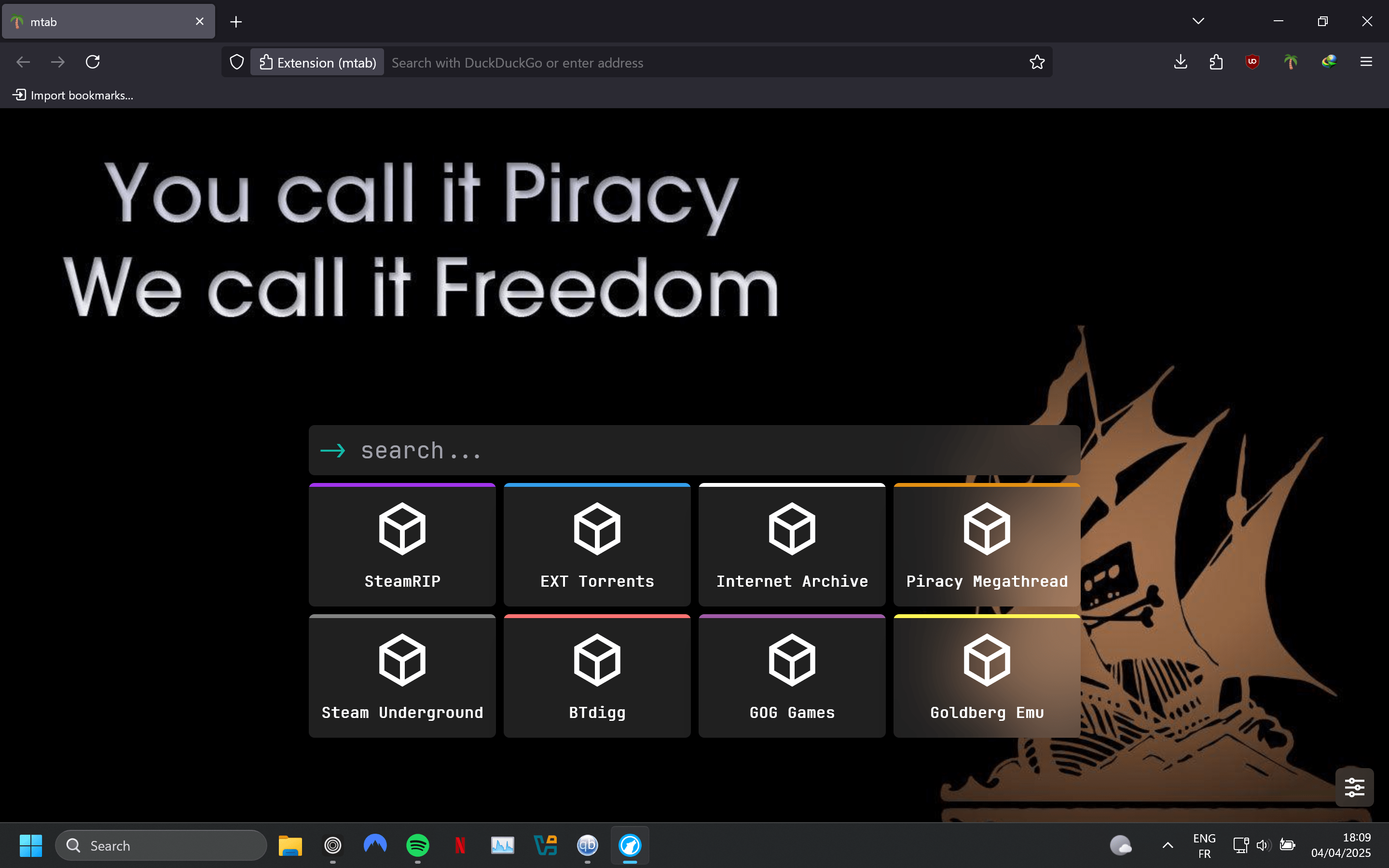1389x868 pixels.
Task: Expand hidden icons in the system tray
Action: [x=1166, y=845]
